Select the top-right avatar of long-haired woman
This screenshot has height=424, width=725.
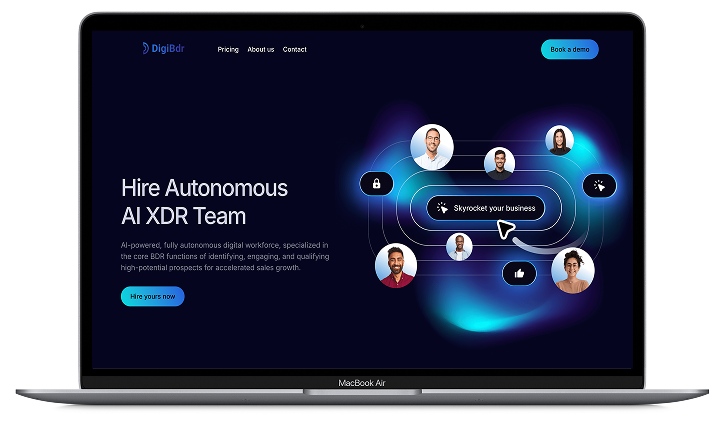[x=559, y=140]
